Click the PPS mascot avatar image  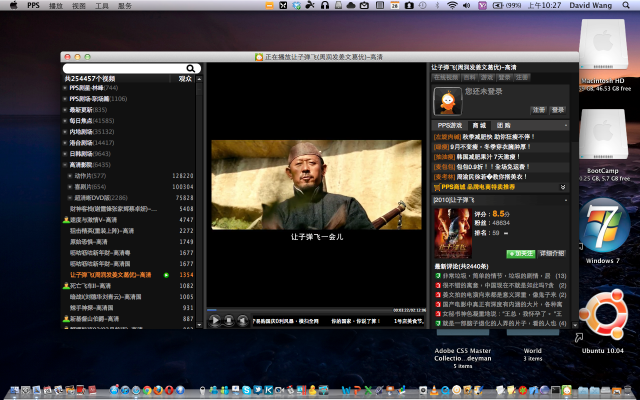[x=448, y=101]
